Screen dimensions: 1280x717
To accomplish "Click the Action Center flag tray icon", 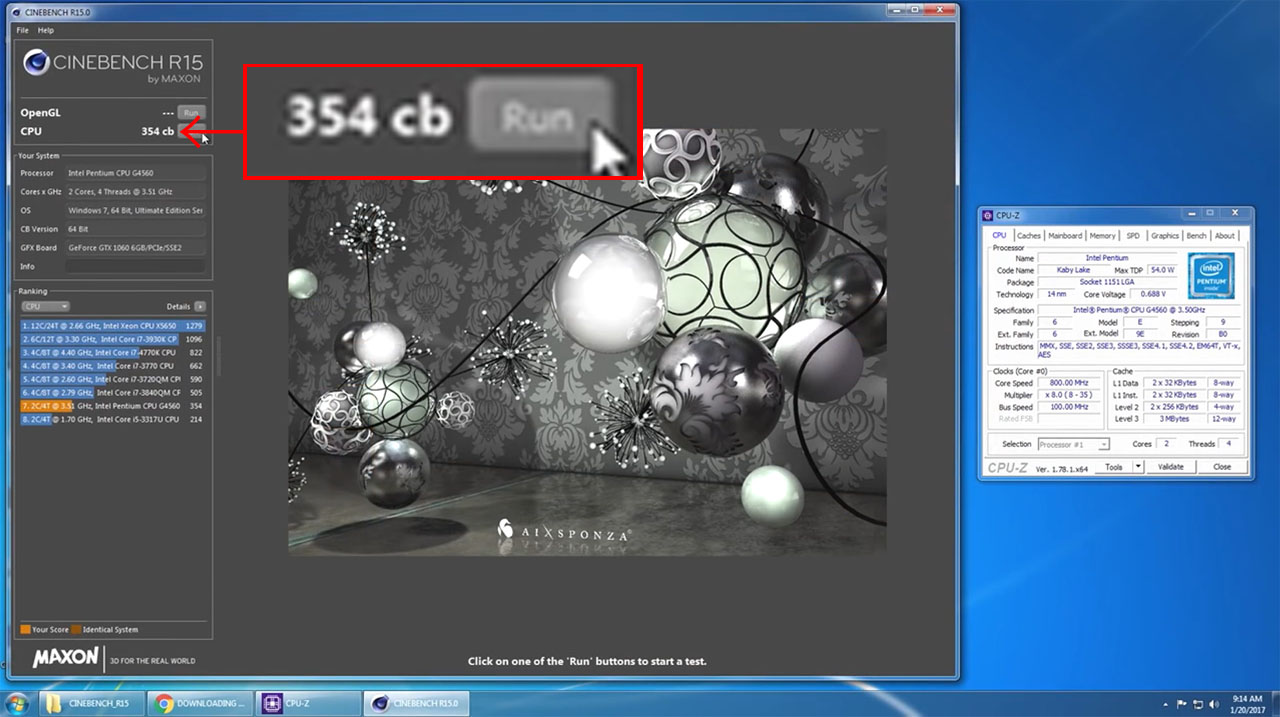I will 1182,703.
